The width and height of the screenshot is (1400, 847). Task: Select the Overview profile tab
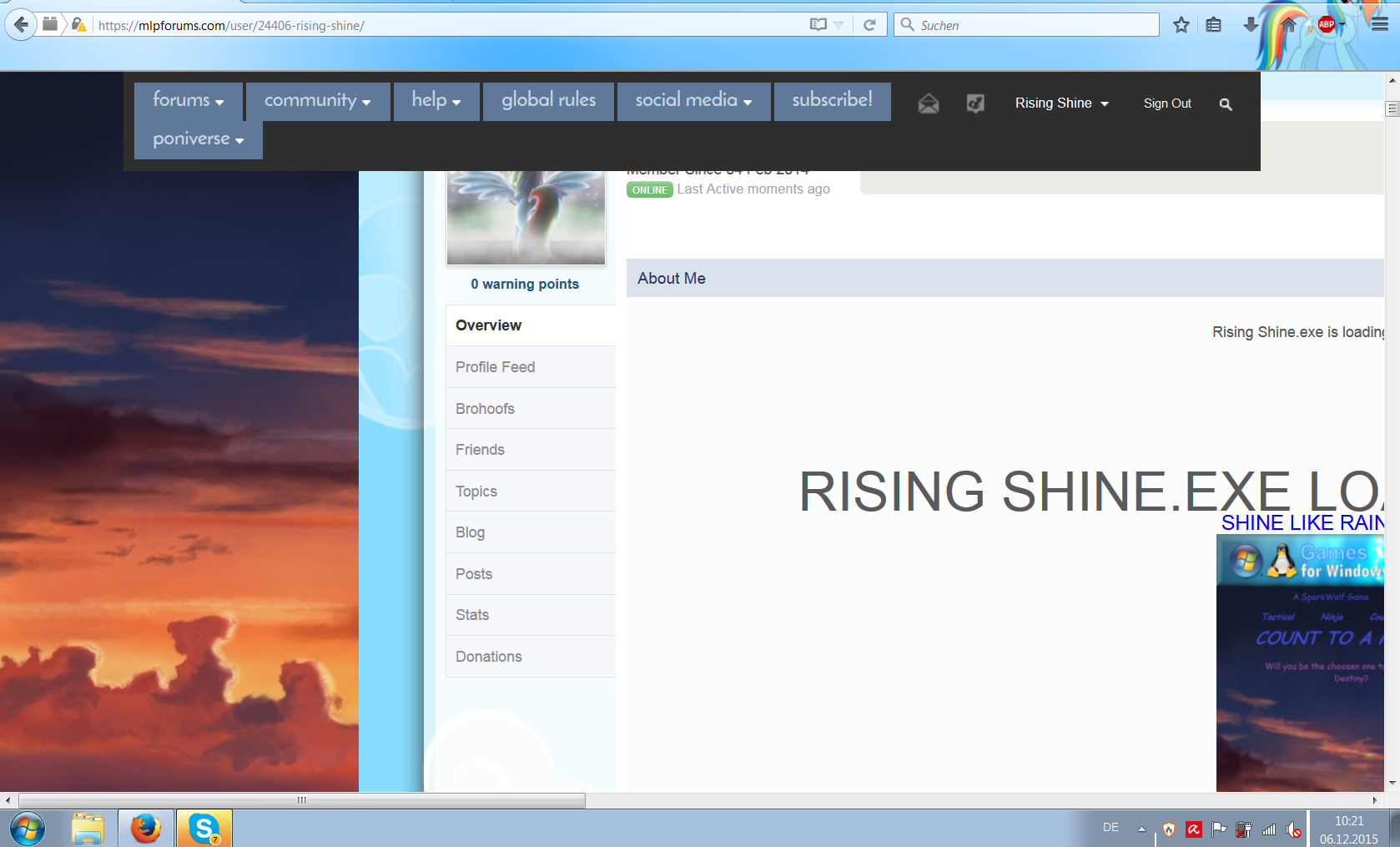click(531, 325)
